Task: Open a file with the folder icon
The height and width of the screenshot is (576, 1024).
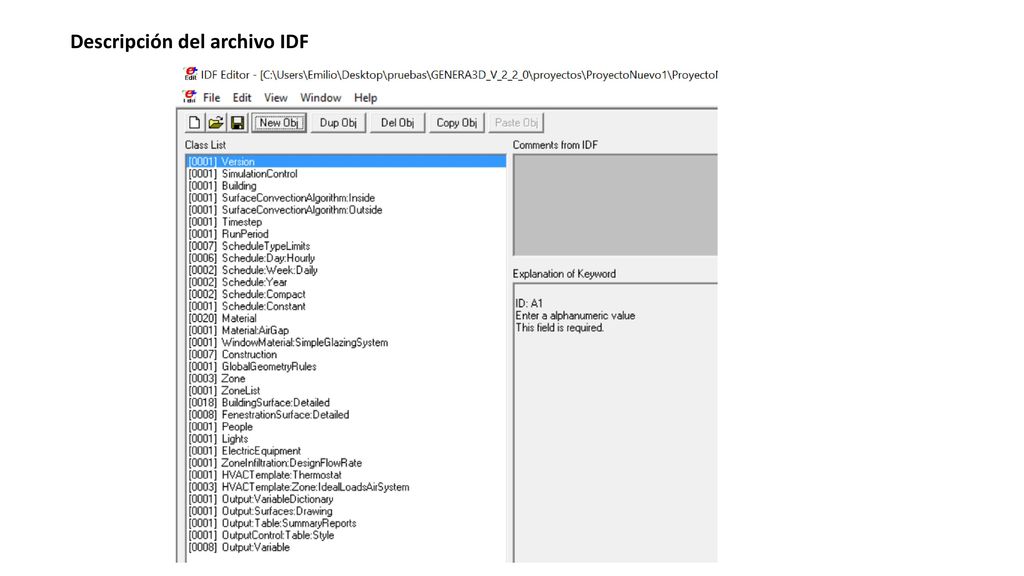Action: (216, 123)
